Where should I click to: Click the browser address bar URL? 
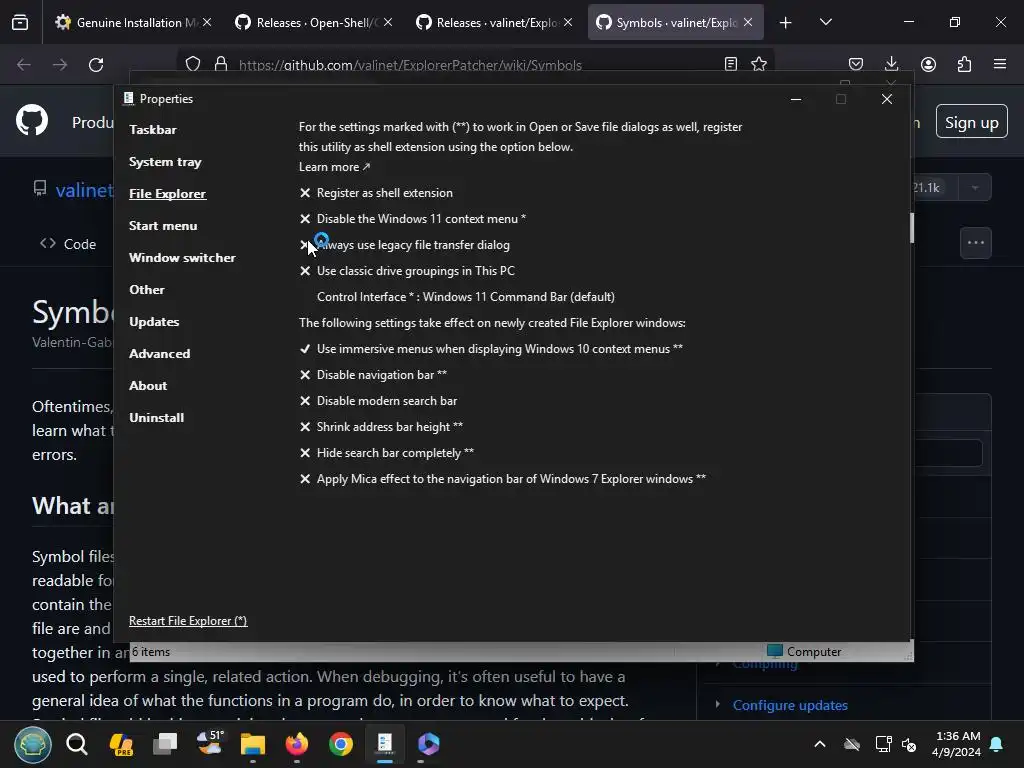coord(410,65)
